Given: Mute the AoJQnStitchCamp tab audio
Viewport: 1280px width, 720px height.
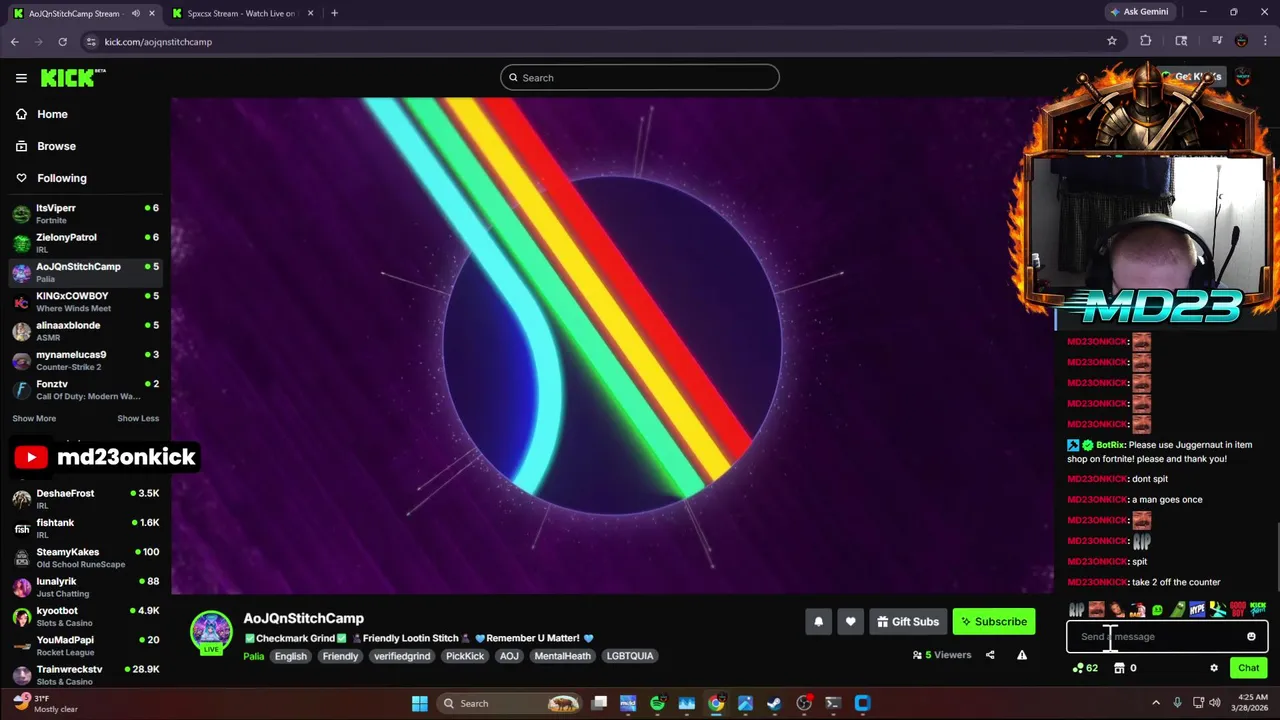Looking at the screenshot, I should coord(135,13).
